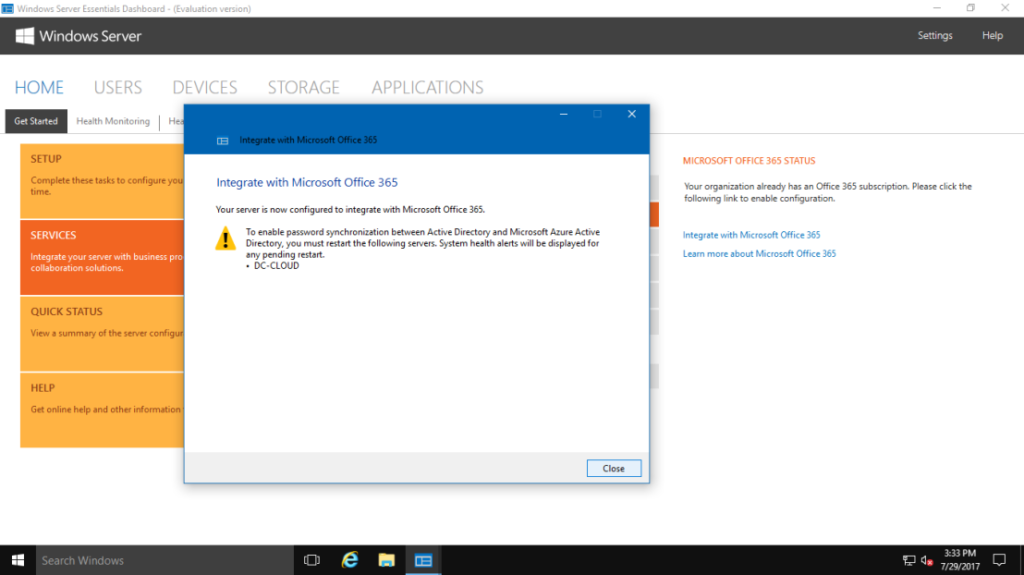Open File Explorer from the taskbar
Image resolution: width=1024 pixels, height=575 pixels.
pyautogui.click(x=386, y=560)
